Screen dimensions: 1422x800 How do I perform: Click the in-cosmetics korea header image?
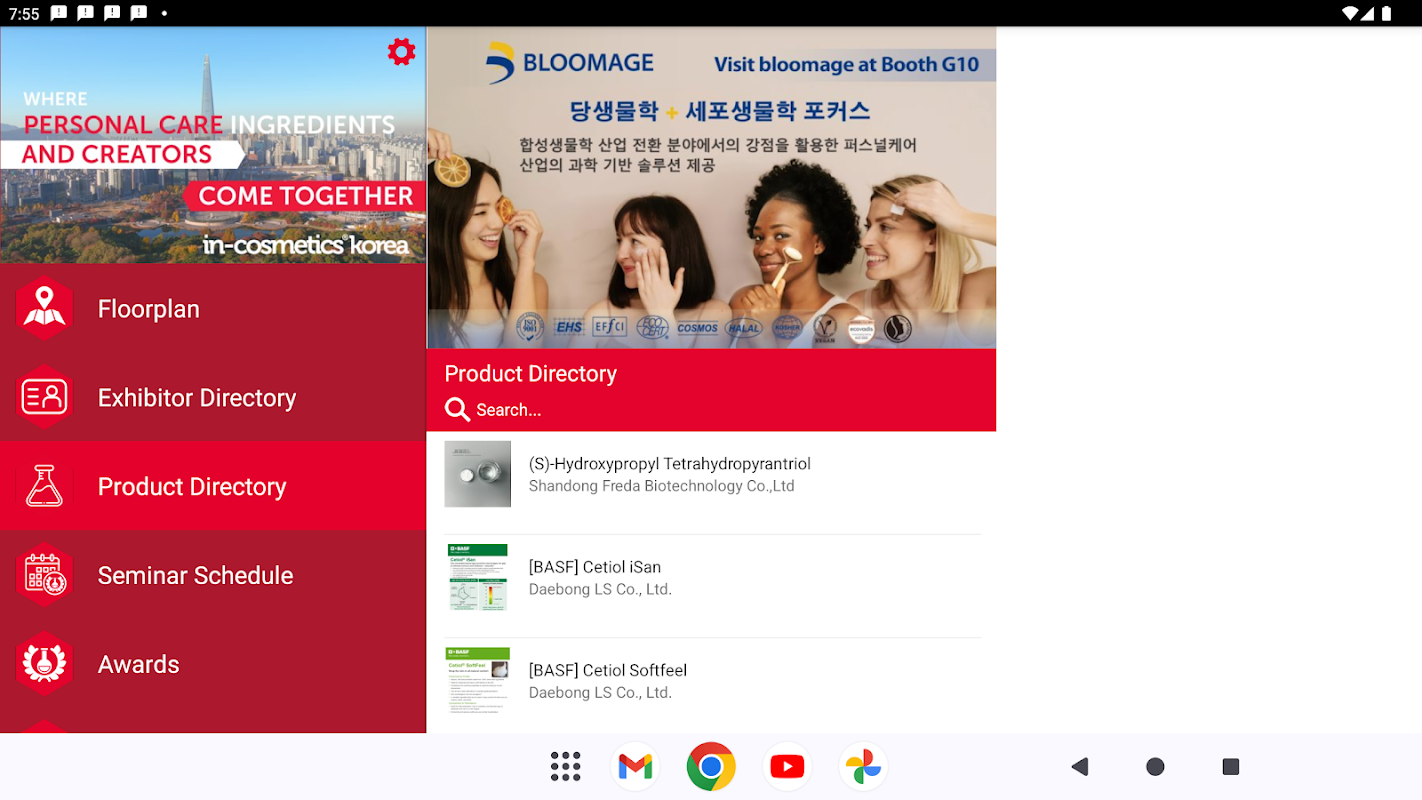click(213, 145)
